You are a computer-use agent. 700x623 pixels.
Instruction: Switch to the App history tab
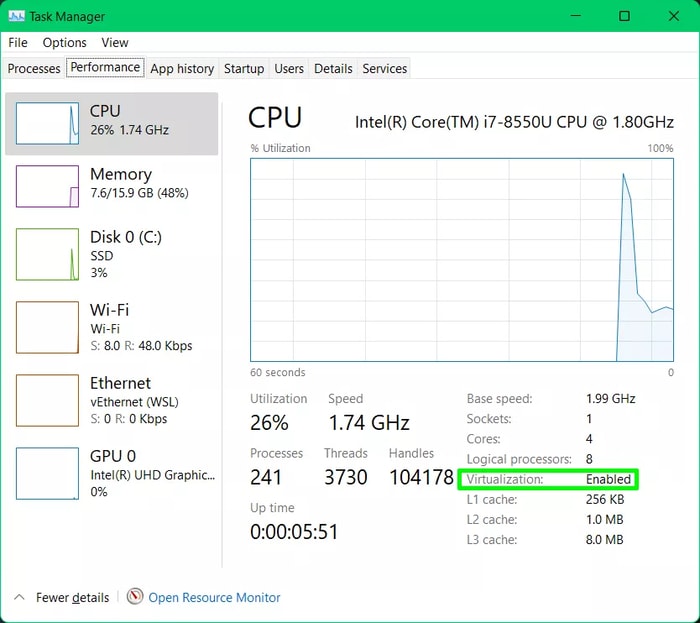tap(182, 69)
